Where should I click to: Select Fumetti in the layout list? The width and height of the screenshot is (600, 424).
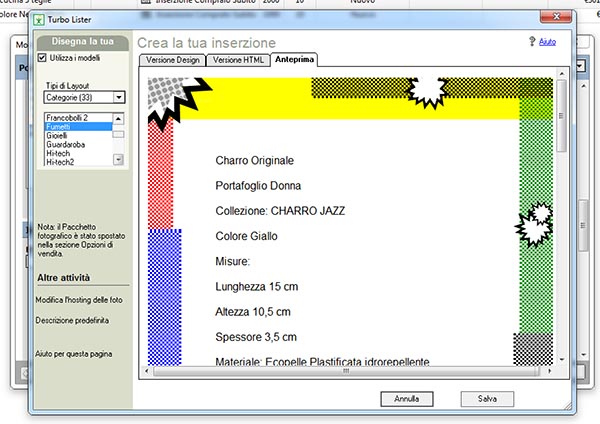pyautogui.click(x=78, y=127)
